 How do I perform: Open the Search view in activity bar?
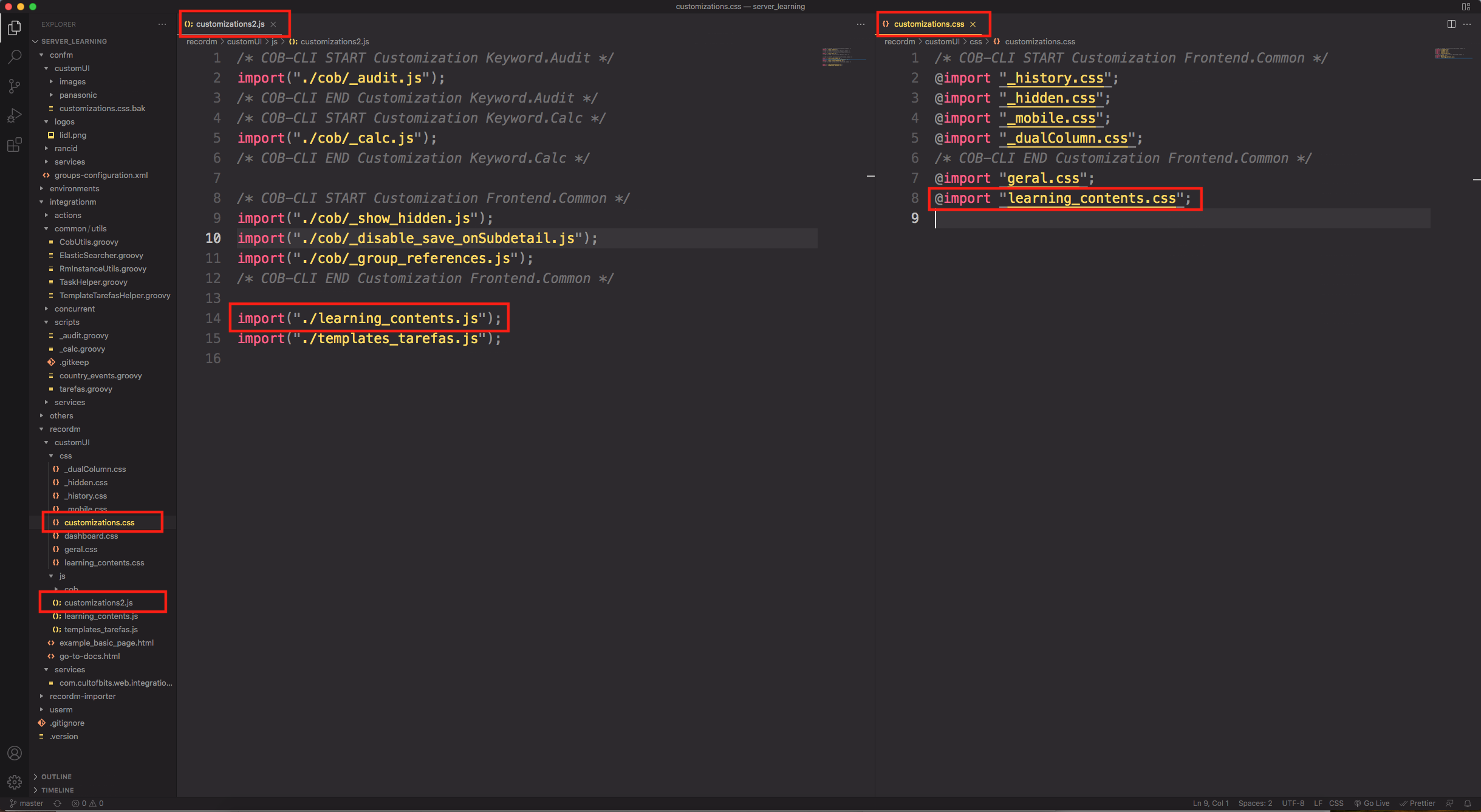coord(15,57)
